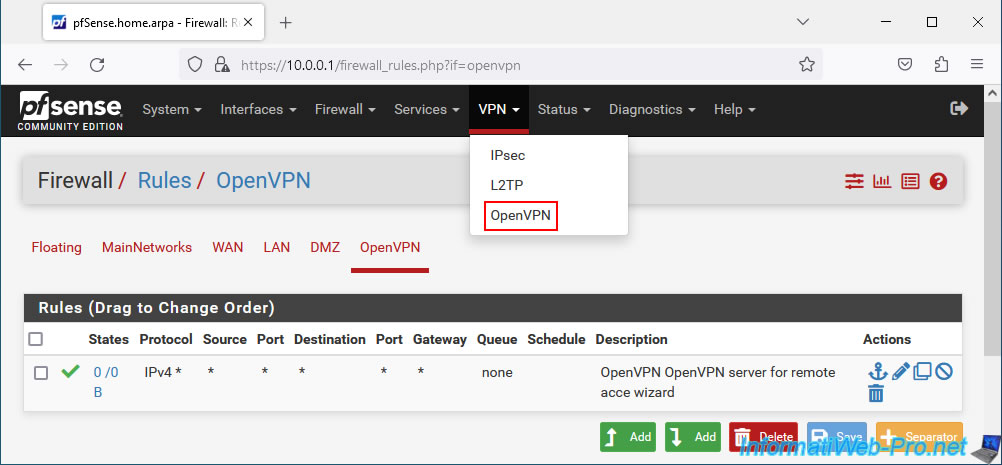Tick the checkbox on the IPv4 * rule row
Screen dimensions: 1002x465
pyautogui.click(x=41, y=373)
